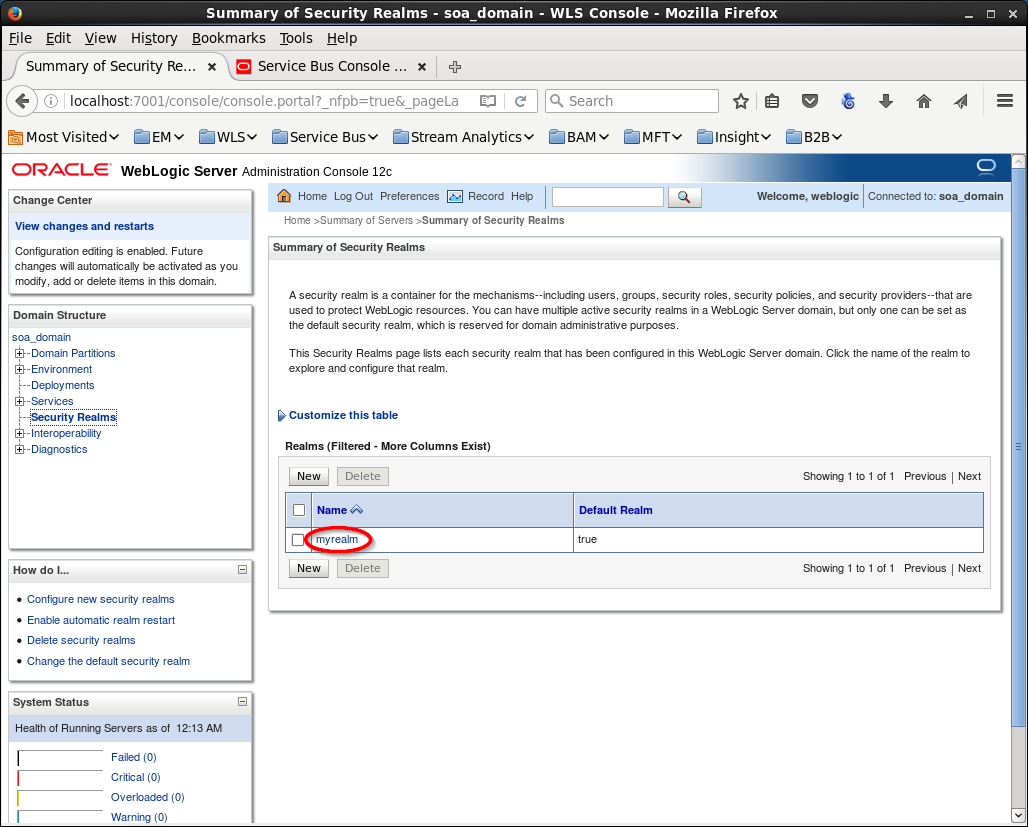Click the Firefox home icon
Image resolution: width=1028 pixels, height=827 pixels.
coord(924,101)
